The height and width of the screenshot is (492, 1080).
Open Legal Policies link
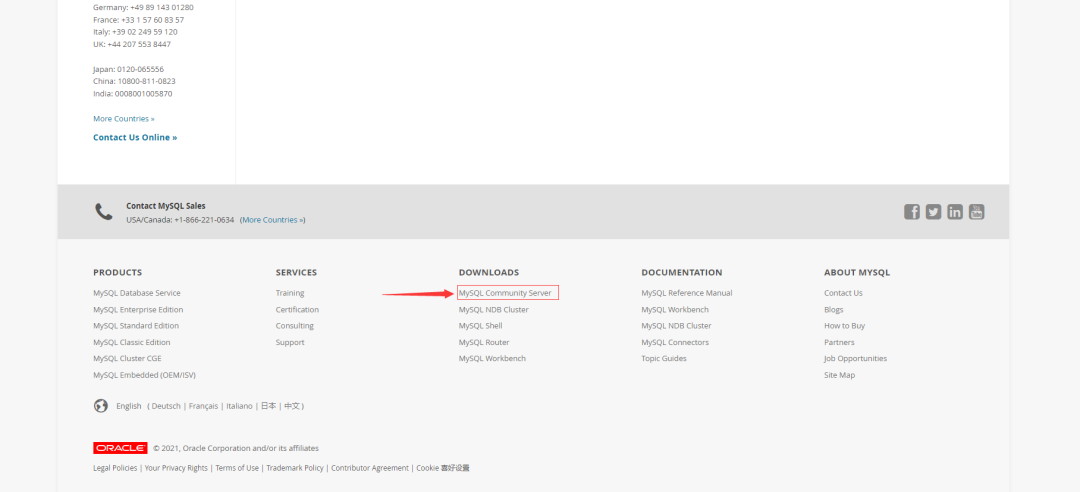[115, 468]
